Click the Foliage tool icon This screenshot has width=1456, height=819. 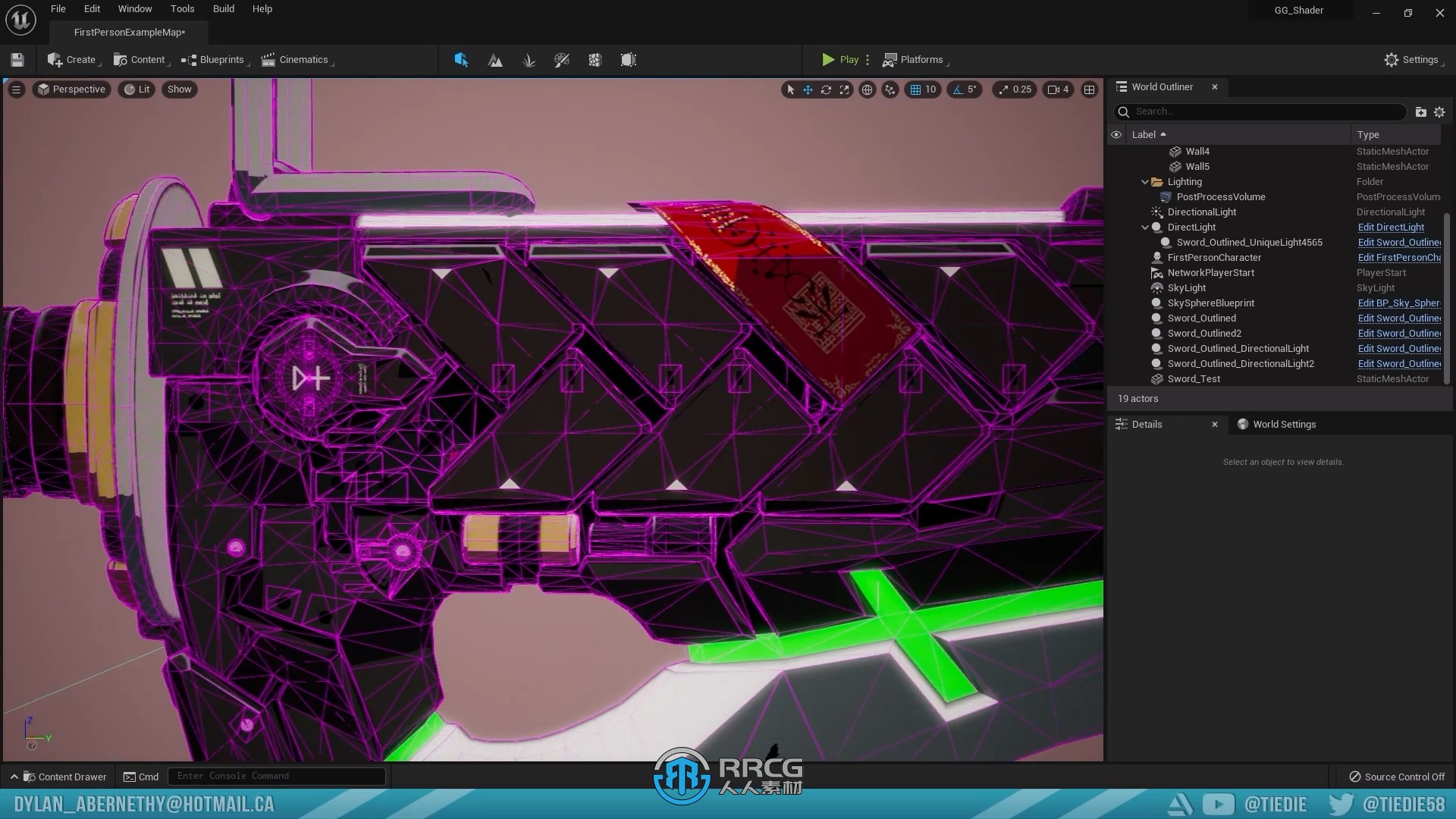[x=528, y=59]
